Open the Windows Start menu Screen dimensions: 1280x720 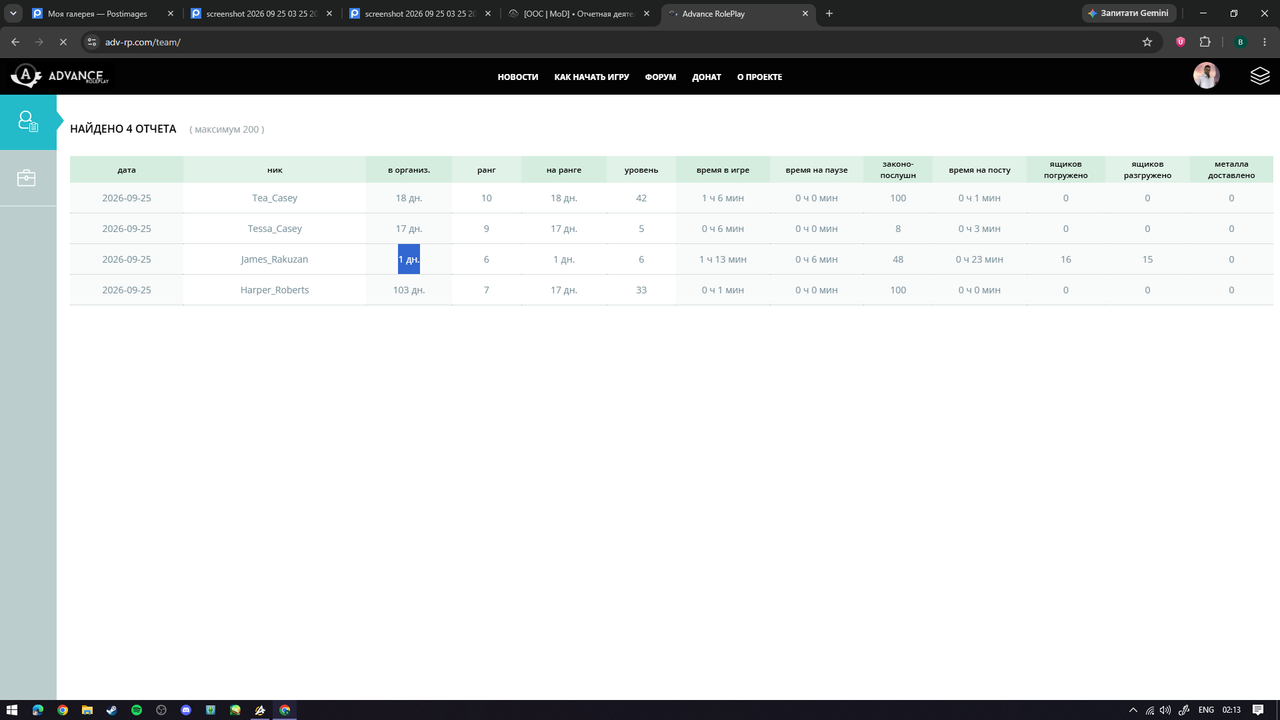point(13,710)
